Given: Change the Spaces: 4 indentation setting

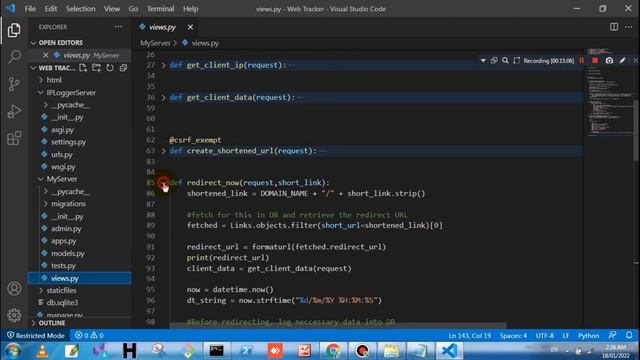Looking at the screenshot, I should click(513, 336).
